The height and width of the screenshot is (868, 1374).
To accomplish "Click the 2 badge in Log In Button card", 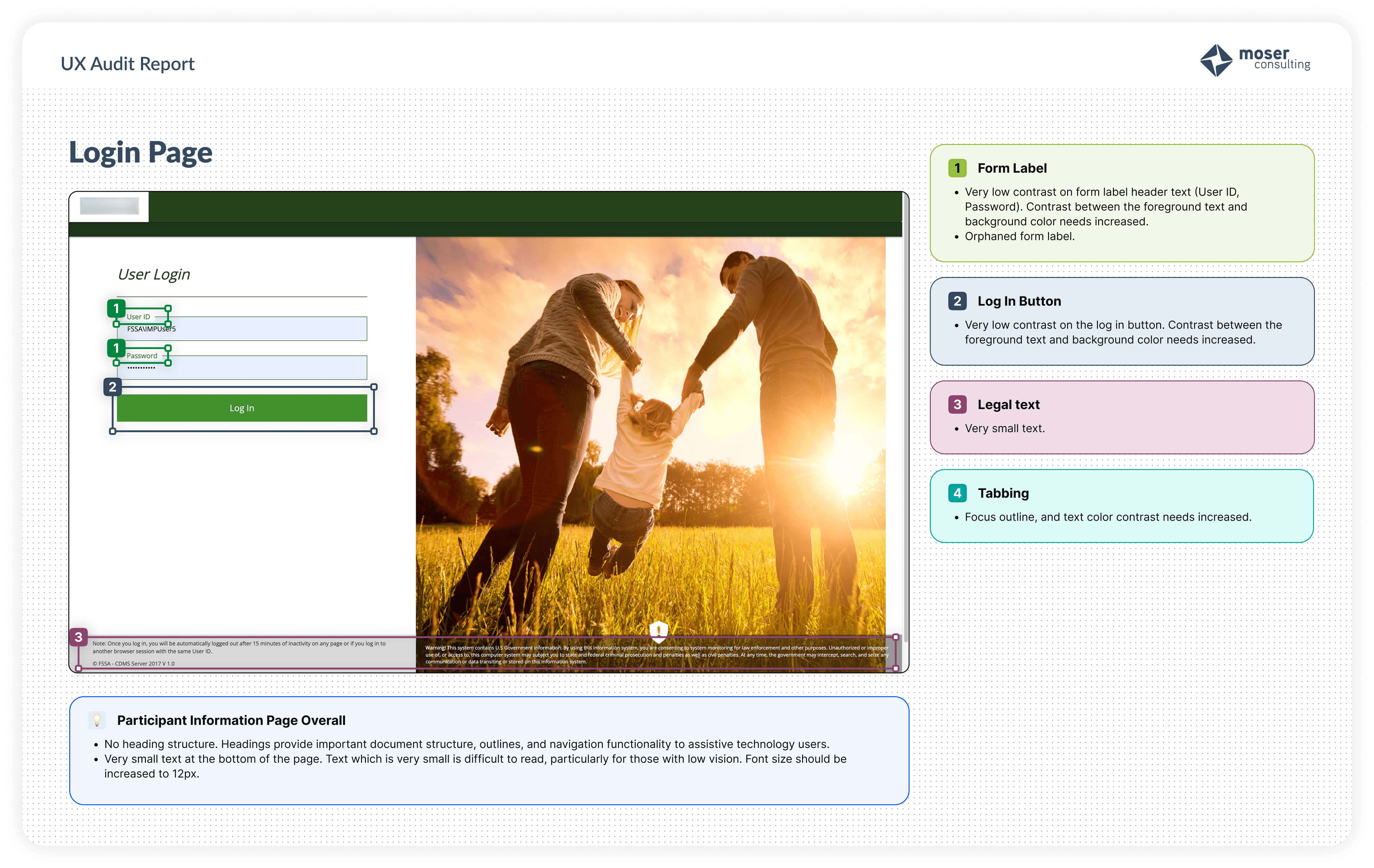I will [x=957, y=301].
